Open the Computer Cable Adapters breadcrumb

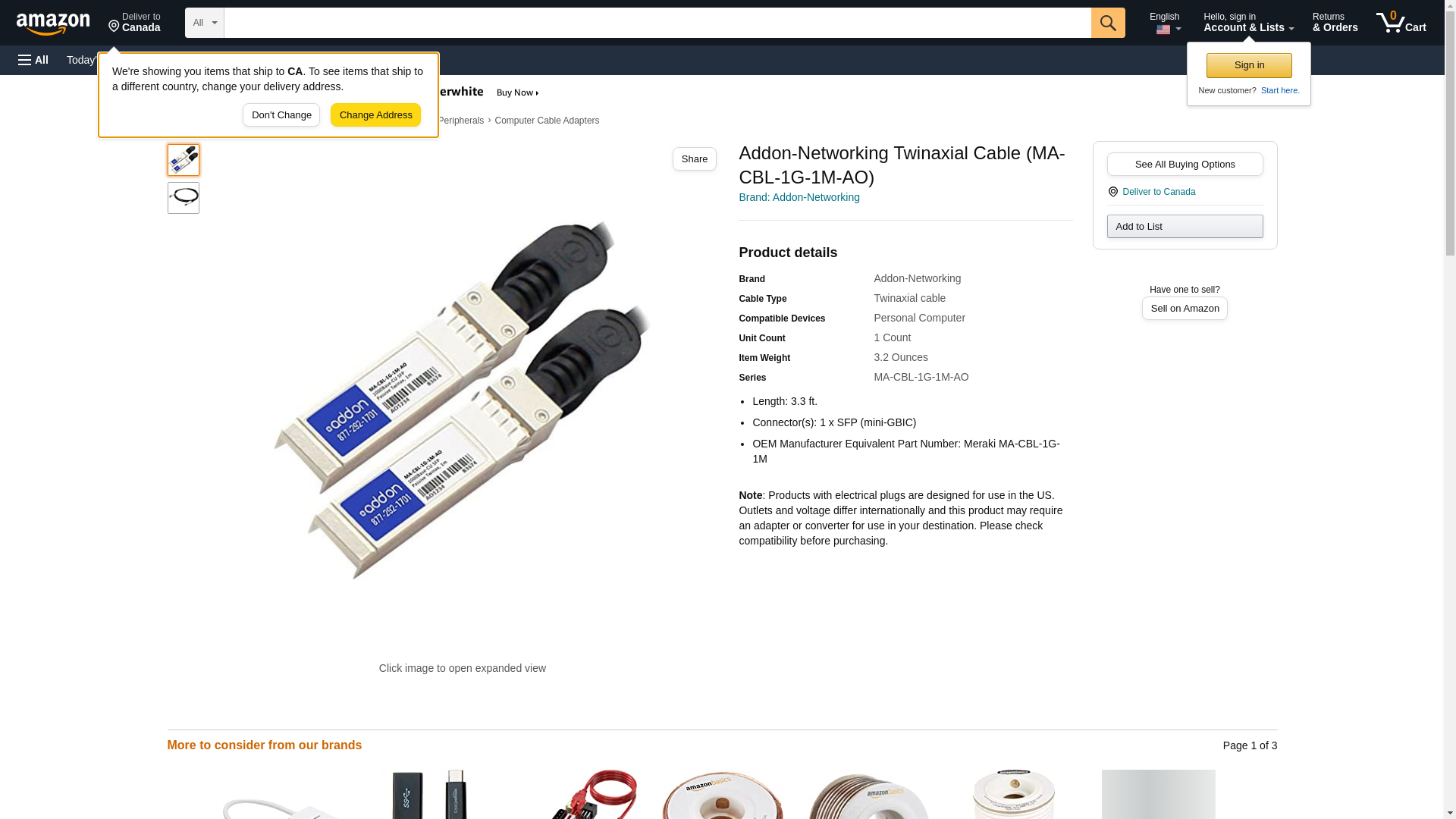click(x=547, y=121)
